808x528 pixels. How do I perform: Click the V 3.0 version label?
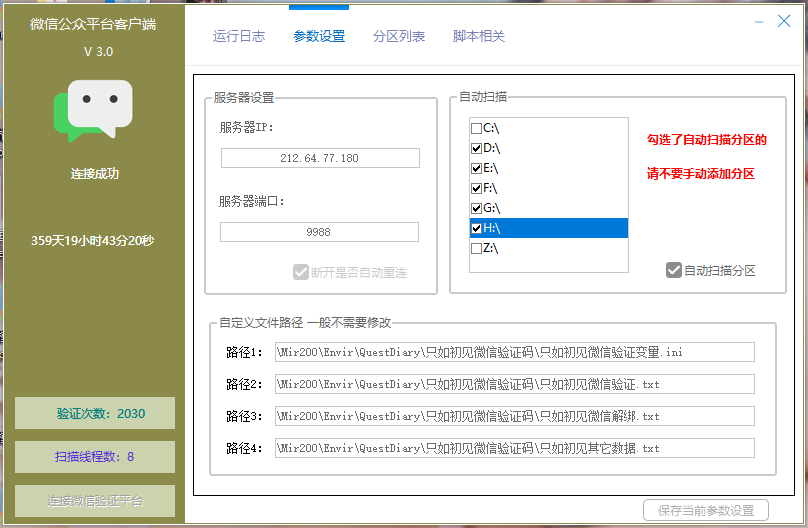pyautogui.click(x=98, y=52)
